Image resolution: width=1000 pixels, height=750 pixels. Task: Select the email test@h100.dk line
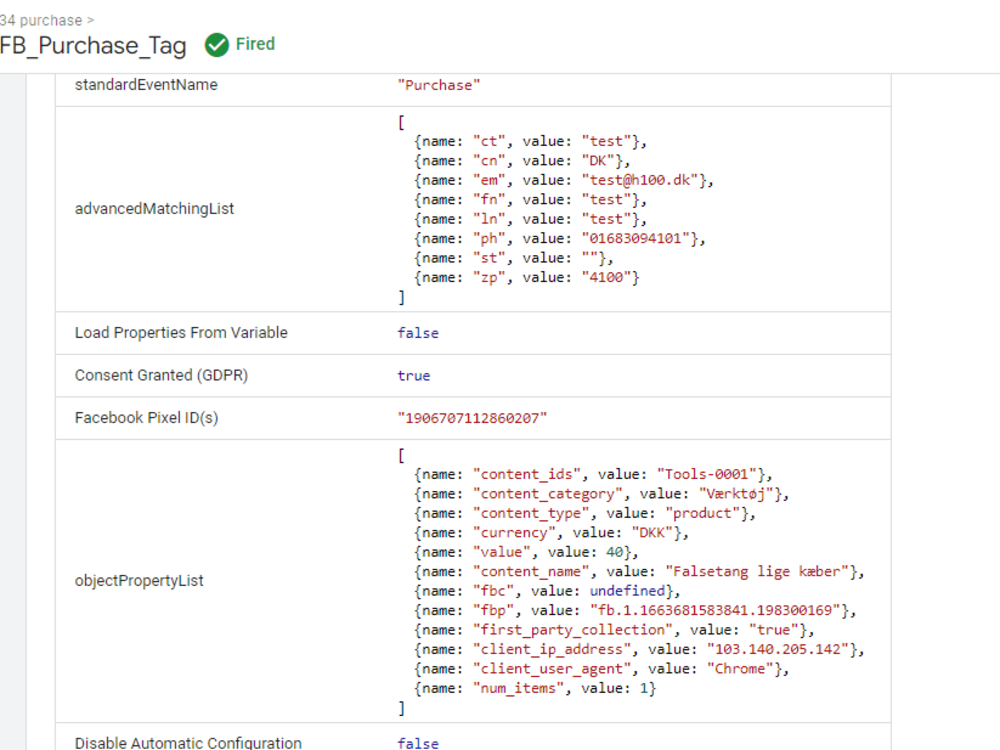pyautogui.click(x=564, y=180)
